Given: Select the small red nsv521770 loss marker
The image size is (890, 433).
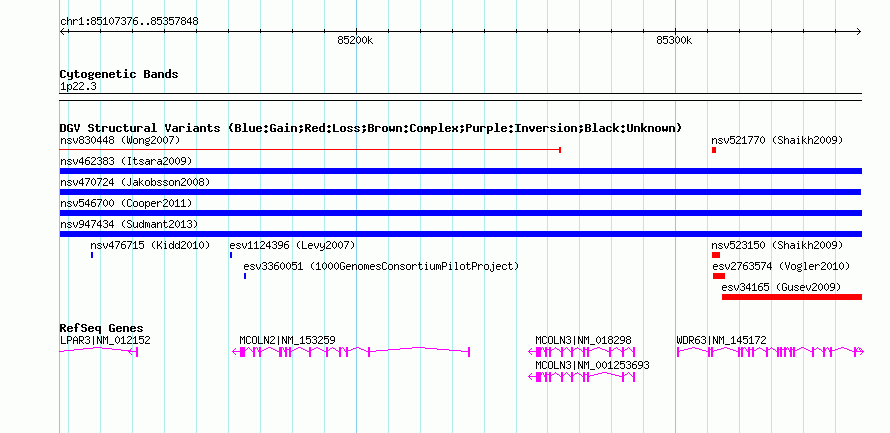Looking at the screenshot, I should 713,150.
